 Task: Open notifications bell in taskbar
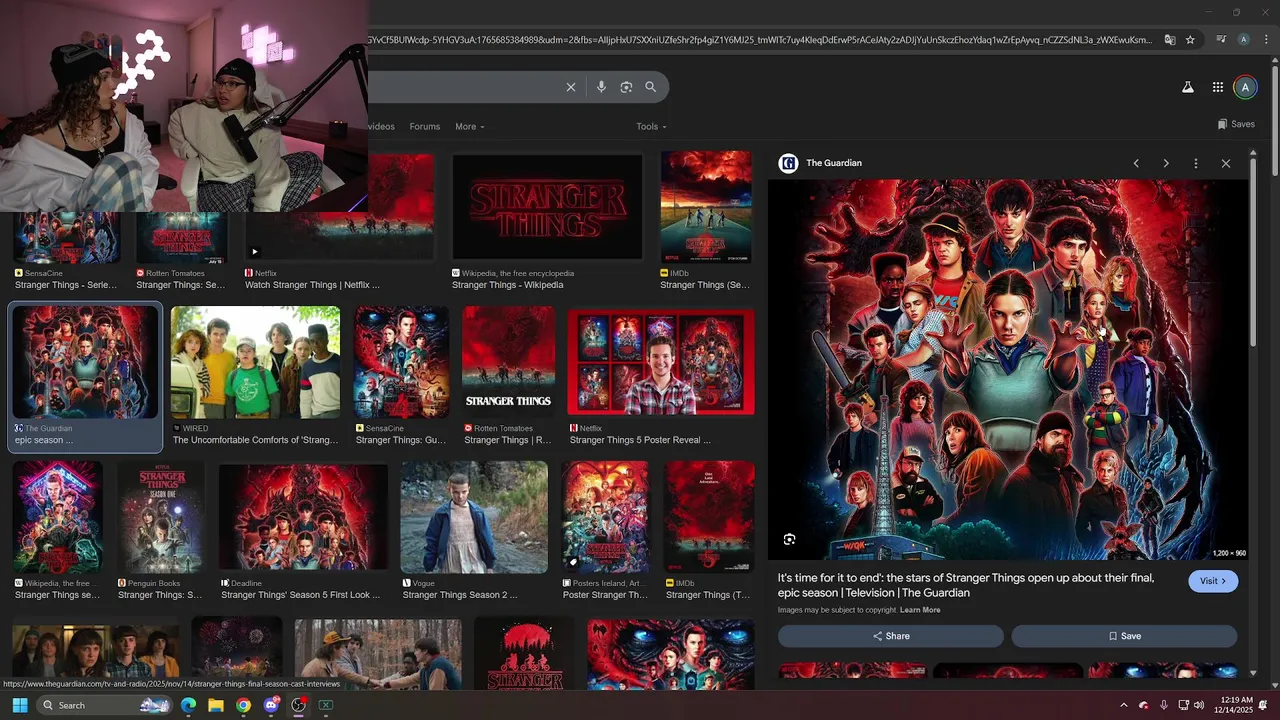(1263, 705)
